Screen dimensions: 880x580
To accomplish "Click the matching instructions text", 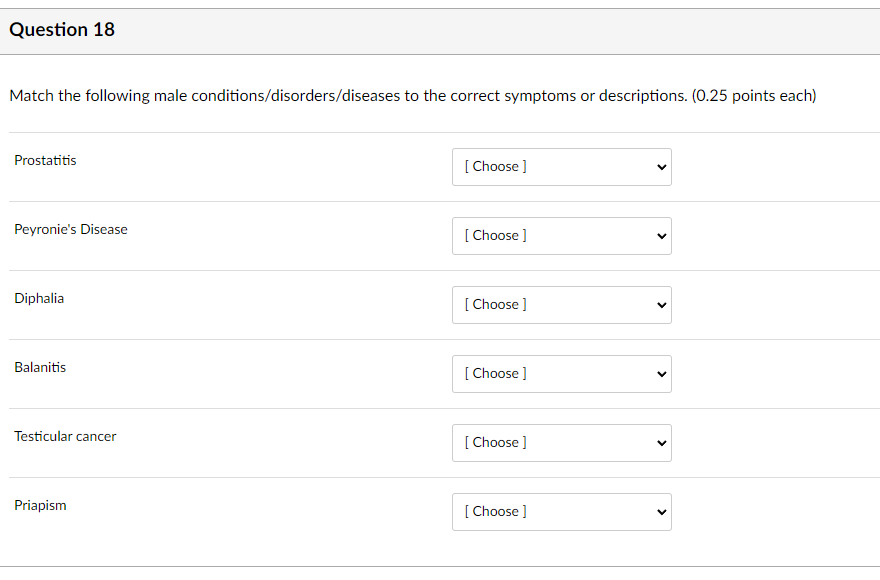I will (412, 96).
